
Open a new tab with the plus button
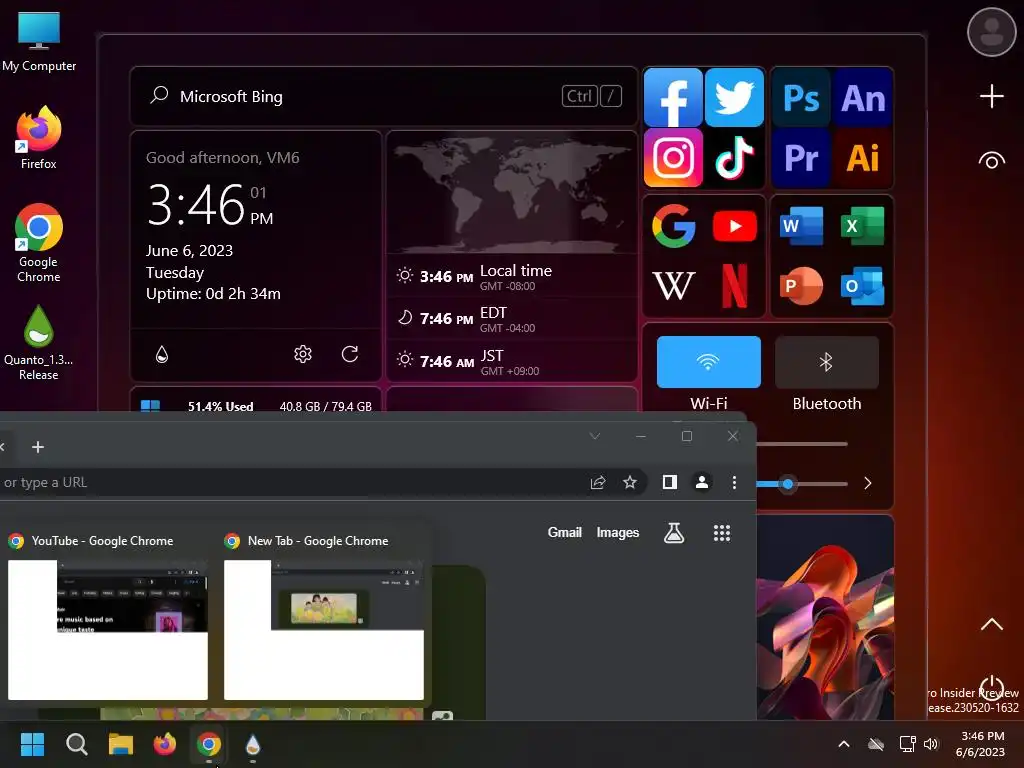[38, 447]
